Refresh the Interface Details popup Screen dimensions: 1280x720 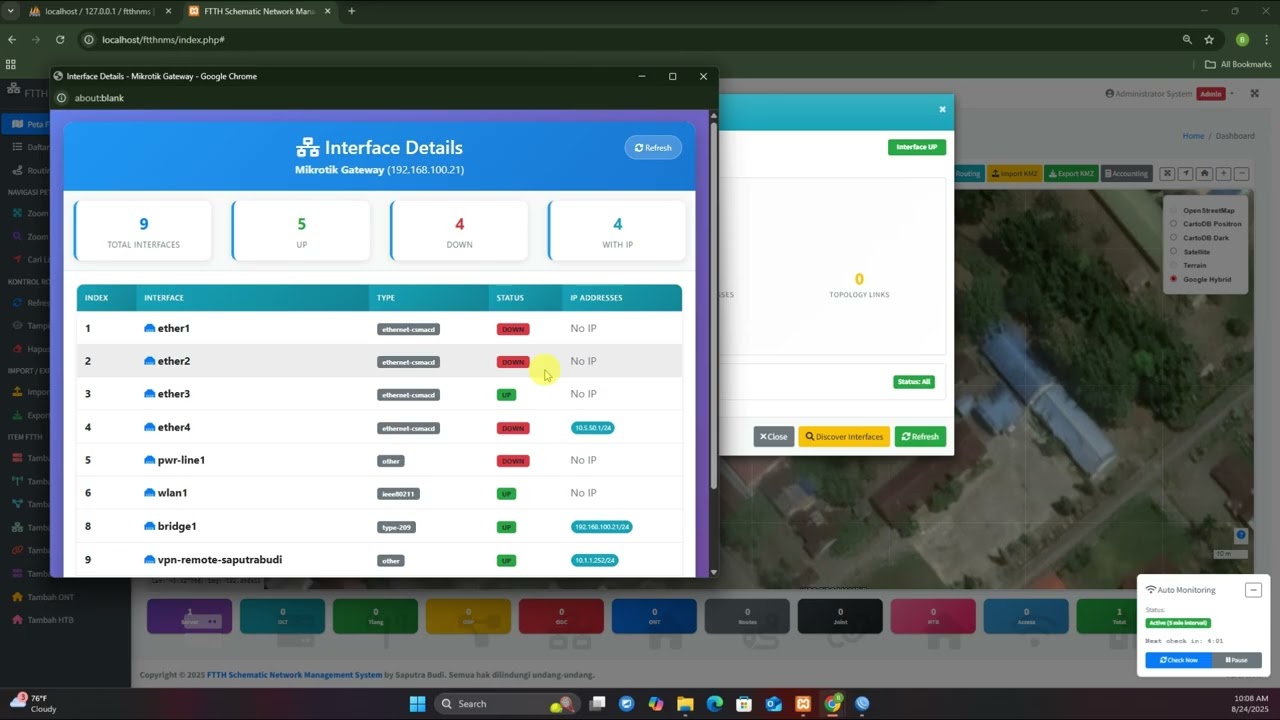pos(653,148)
